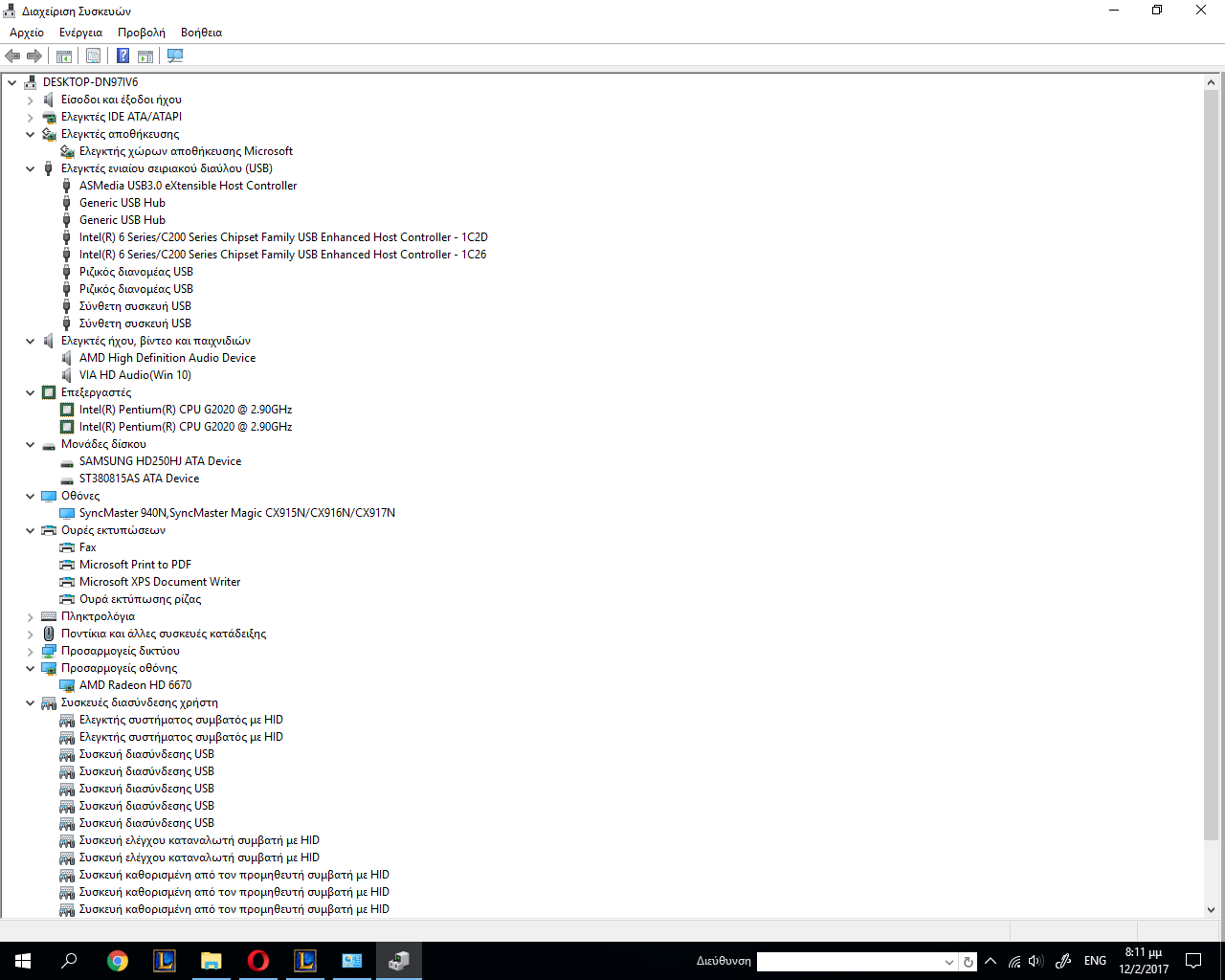Viewport: 1225px width, 980px height.
Task: Click the scroll down arrow of the device list
Action: click(1211, 910)
